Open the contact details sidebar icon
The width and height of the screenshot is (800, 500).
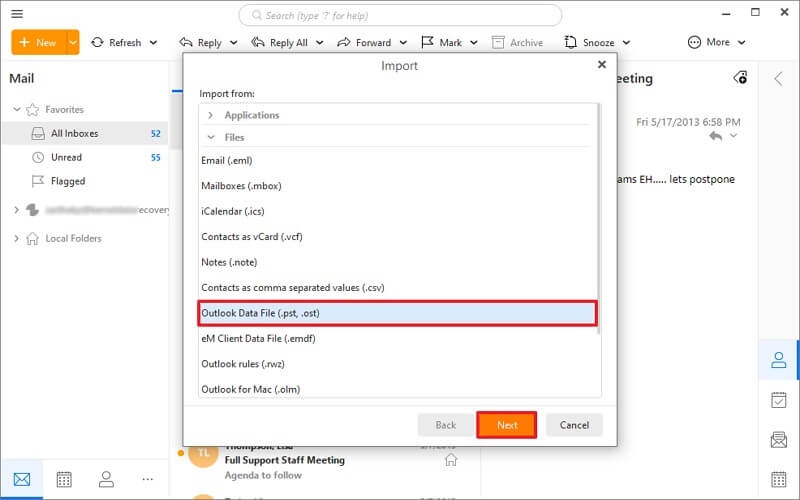pyautogui.click(x=779, y=360)
